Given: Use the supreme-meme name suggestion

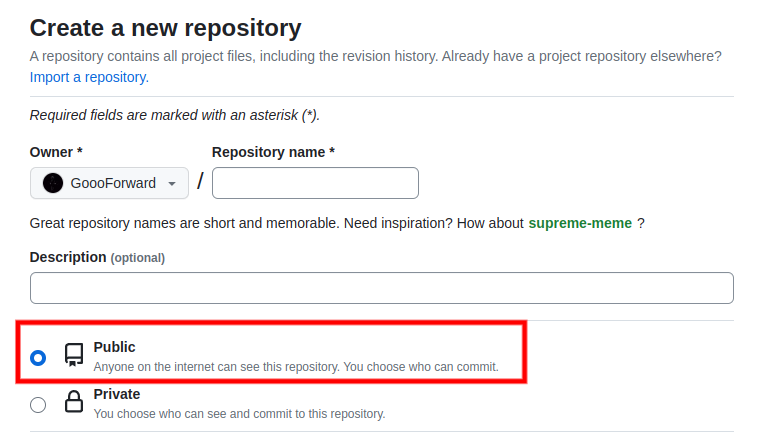Looking at the screenshot, I should (x=580, y=223).
